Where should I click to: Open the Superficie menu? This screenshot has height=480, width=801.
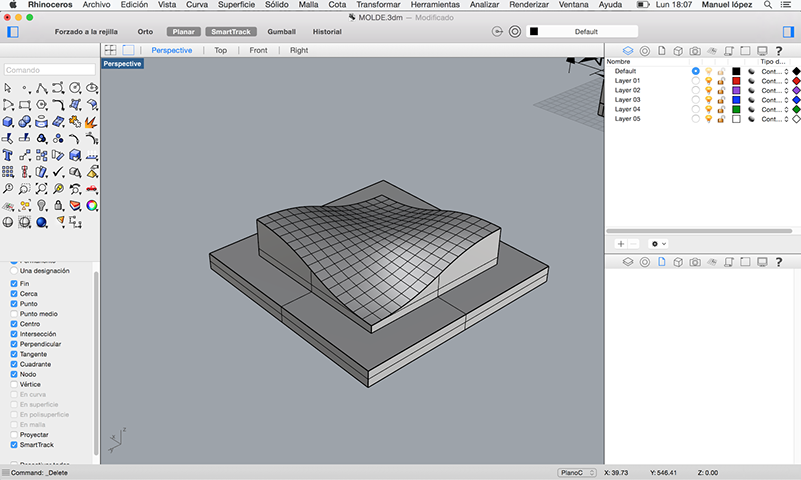(236, 5)
